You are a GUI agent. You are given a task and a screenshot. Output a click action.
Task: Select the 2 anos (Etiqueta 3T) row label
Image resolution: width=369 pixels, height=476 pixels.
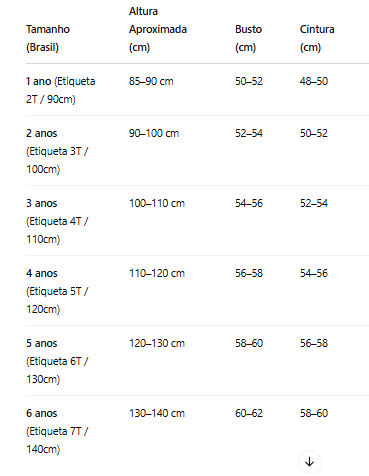tap(57, 151)
